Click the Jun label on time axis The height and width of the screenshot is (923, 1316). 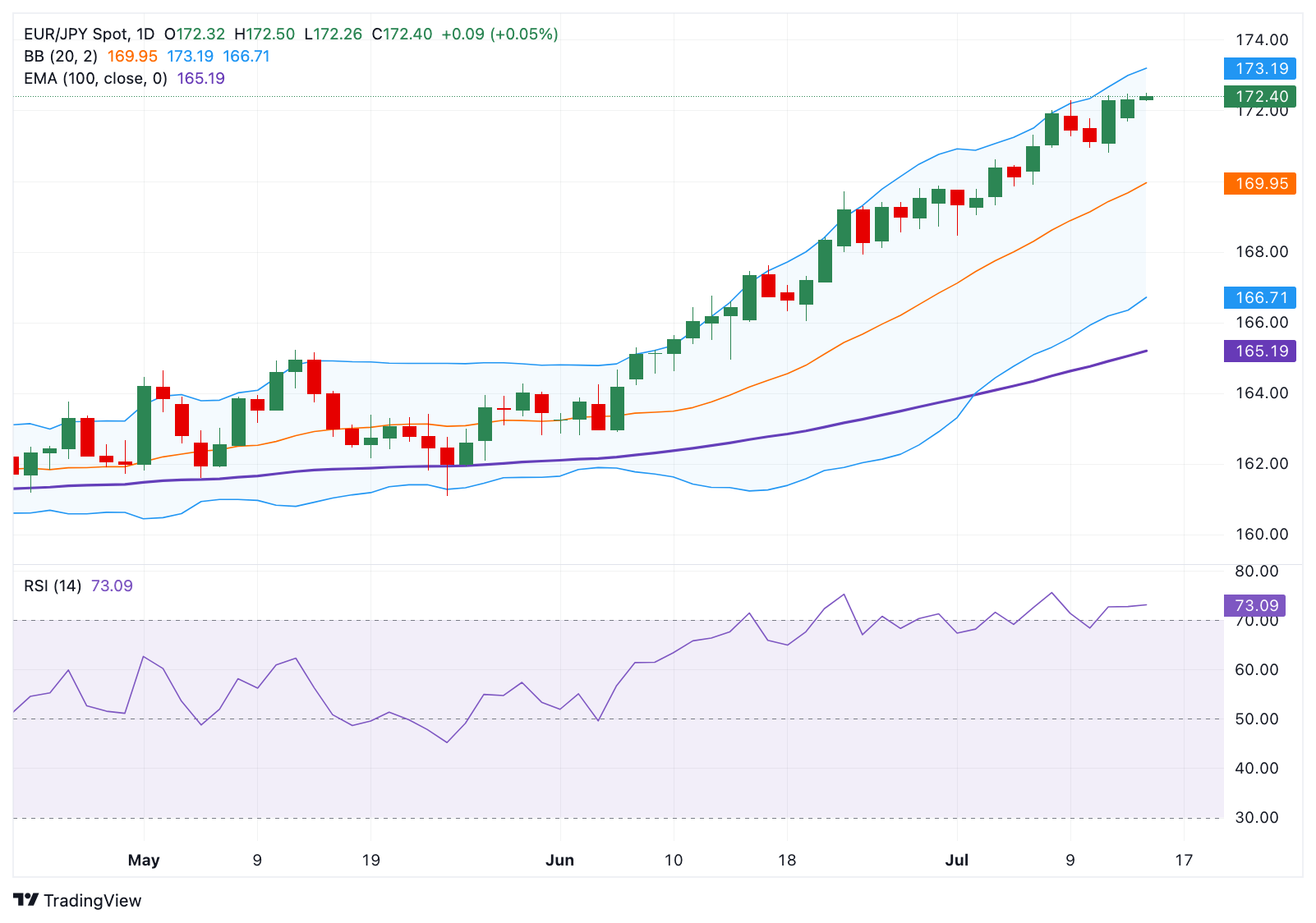pos(559,861)
